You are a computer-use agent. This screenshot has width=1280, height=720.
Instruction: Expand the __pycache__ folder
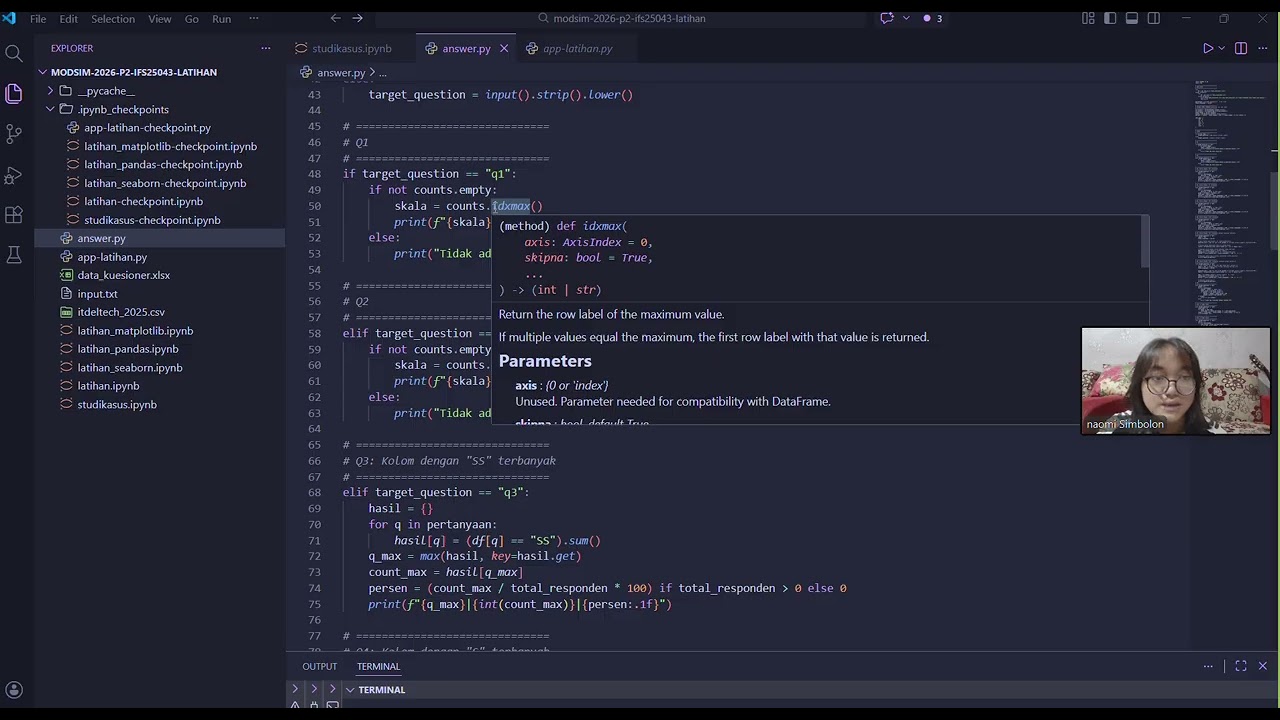click(51, 91)
